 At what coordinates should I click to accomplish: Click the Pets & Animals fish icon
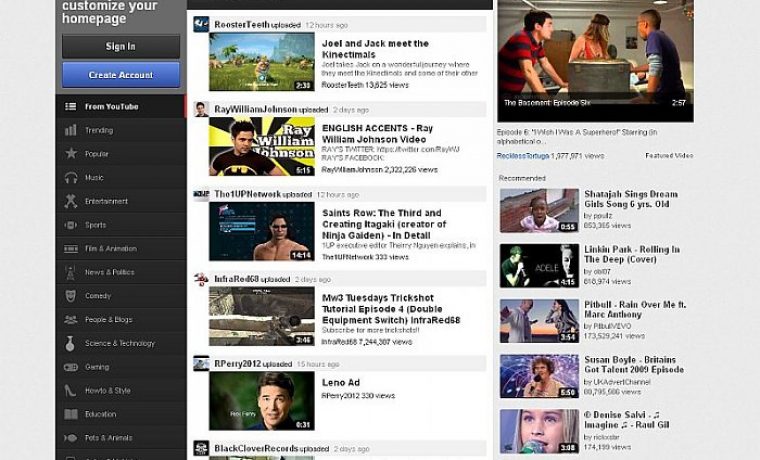71,438
